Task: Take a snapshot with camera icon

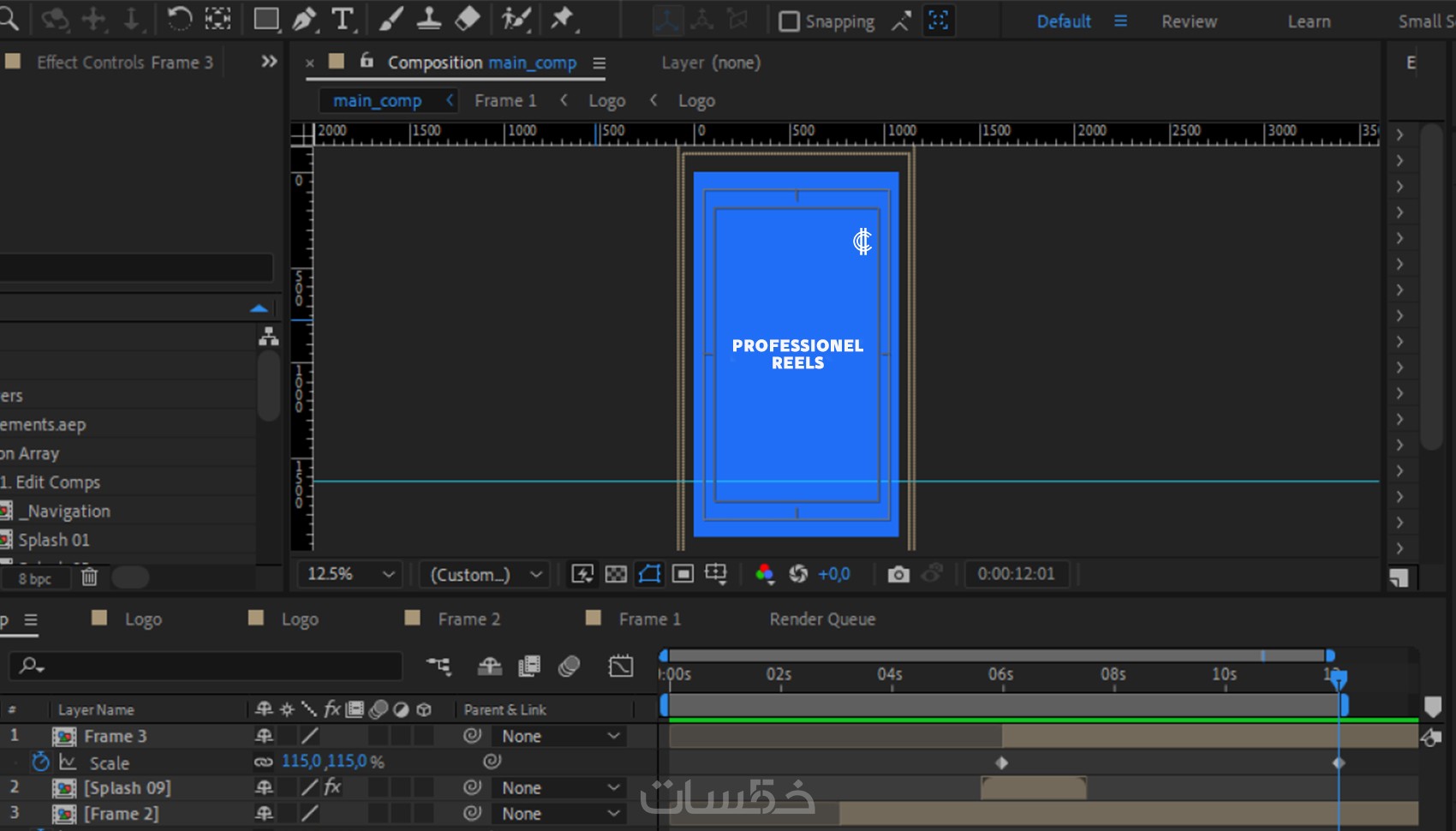Action: [x=898, y=574]
